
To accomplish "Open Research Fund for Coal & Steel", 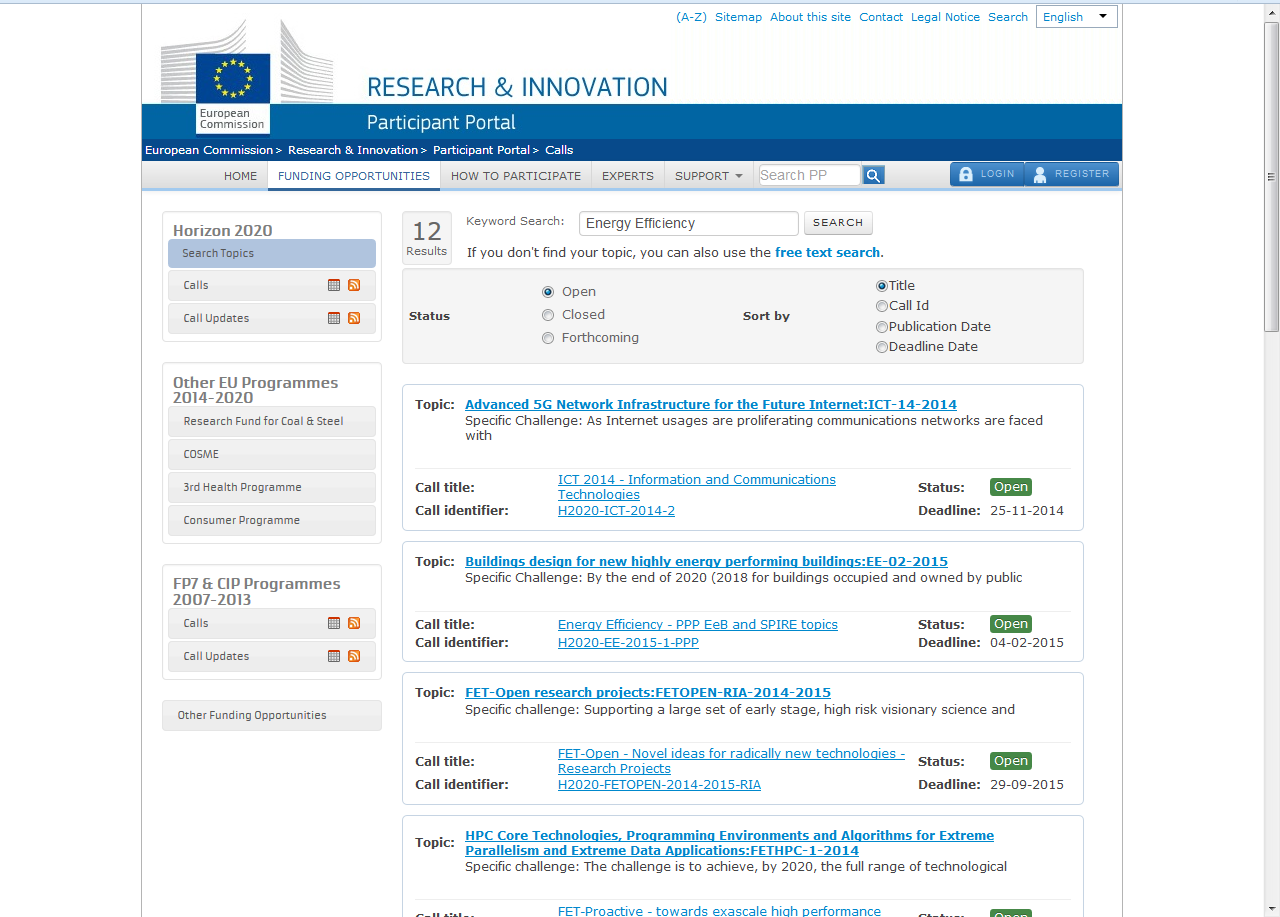I will (272, 421).
